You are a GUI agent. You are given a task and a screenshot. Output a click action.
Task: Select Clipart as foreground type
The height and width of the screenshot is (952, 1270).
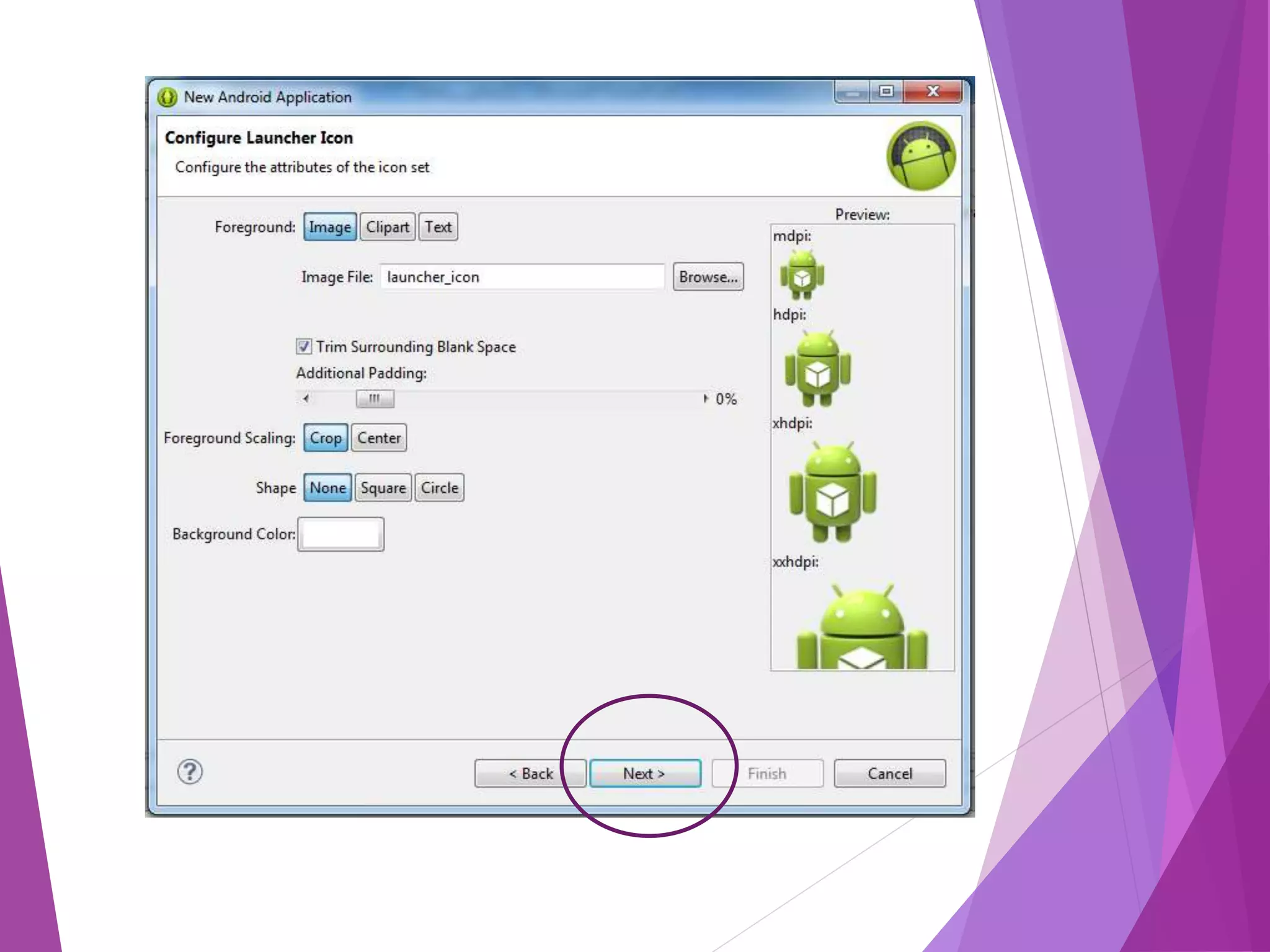[387, 227]
